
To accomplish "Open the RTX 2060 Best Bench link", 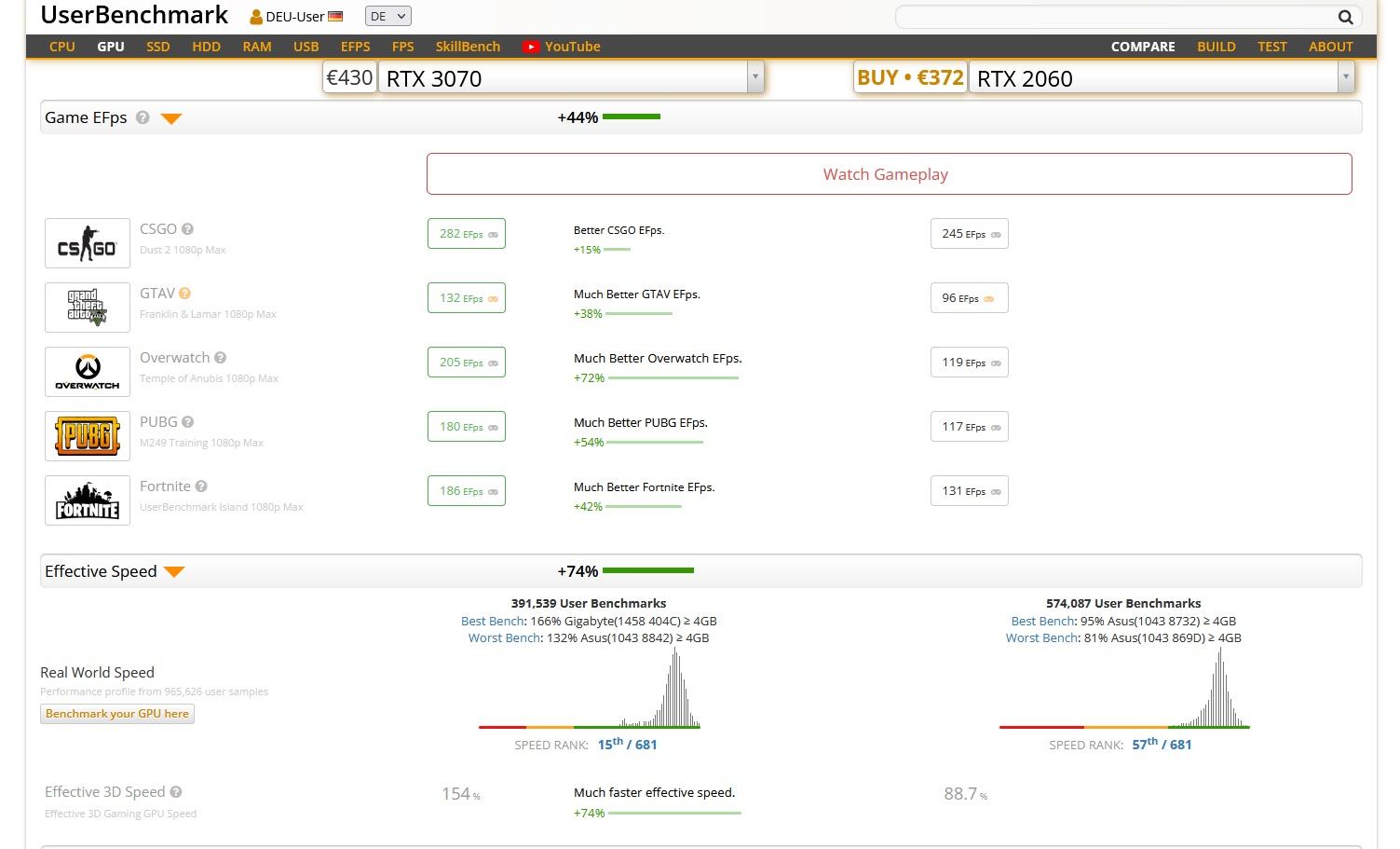I will click(x=1043, y=622).
